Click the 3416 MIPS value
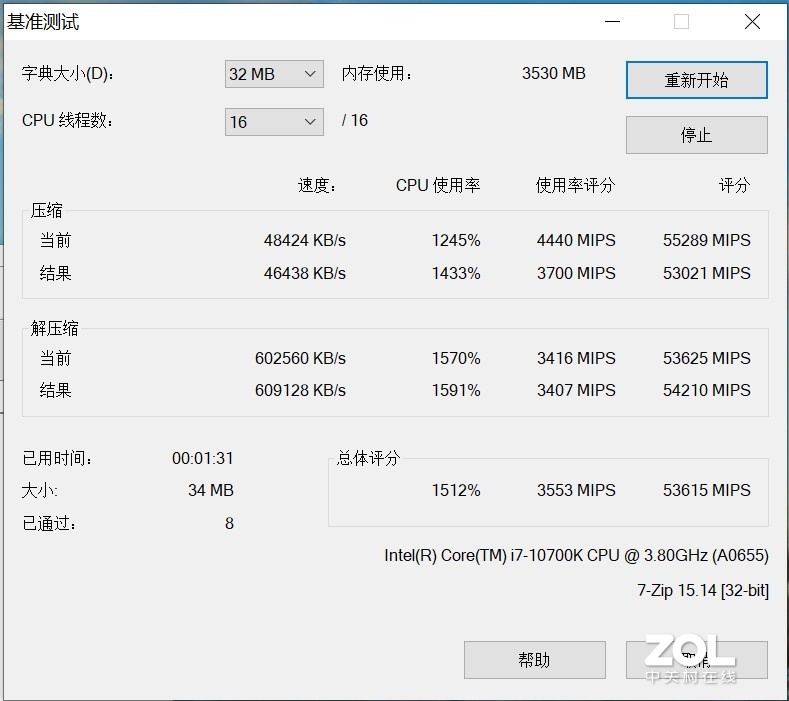Image resolution: width=789 pixels, height=701 pixels. (x=576, y=358)
